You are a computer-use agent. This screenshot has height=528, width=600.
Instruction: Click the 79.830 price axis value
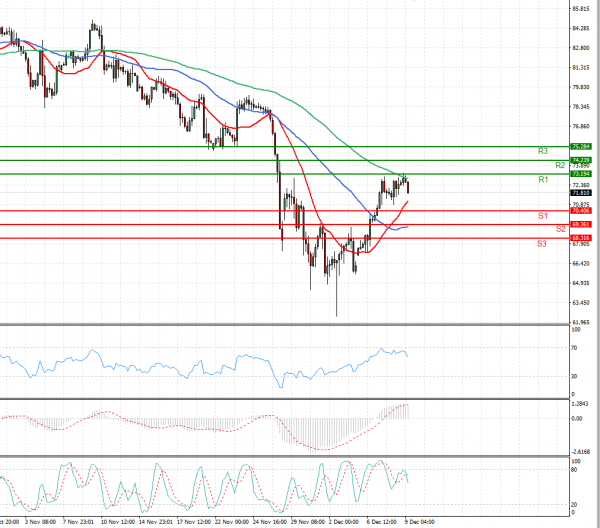580,87
